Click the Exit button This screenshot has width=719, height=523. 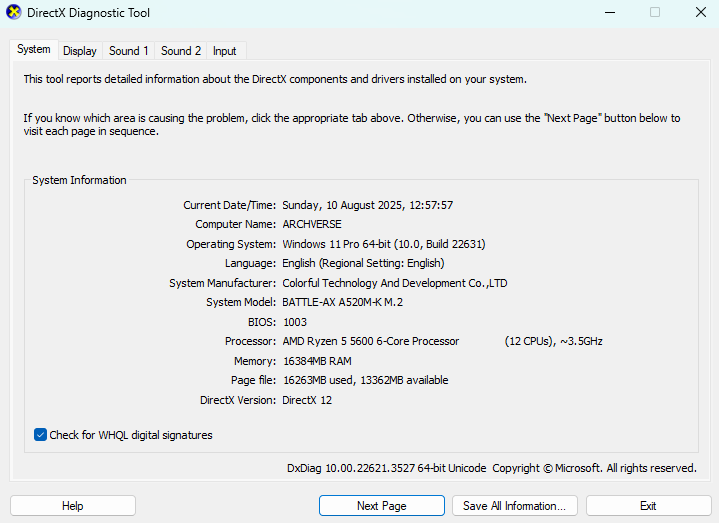pos(648,506)
